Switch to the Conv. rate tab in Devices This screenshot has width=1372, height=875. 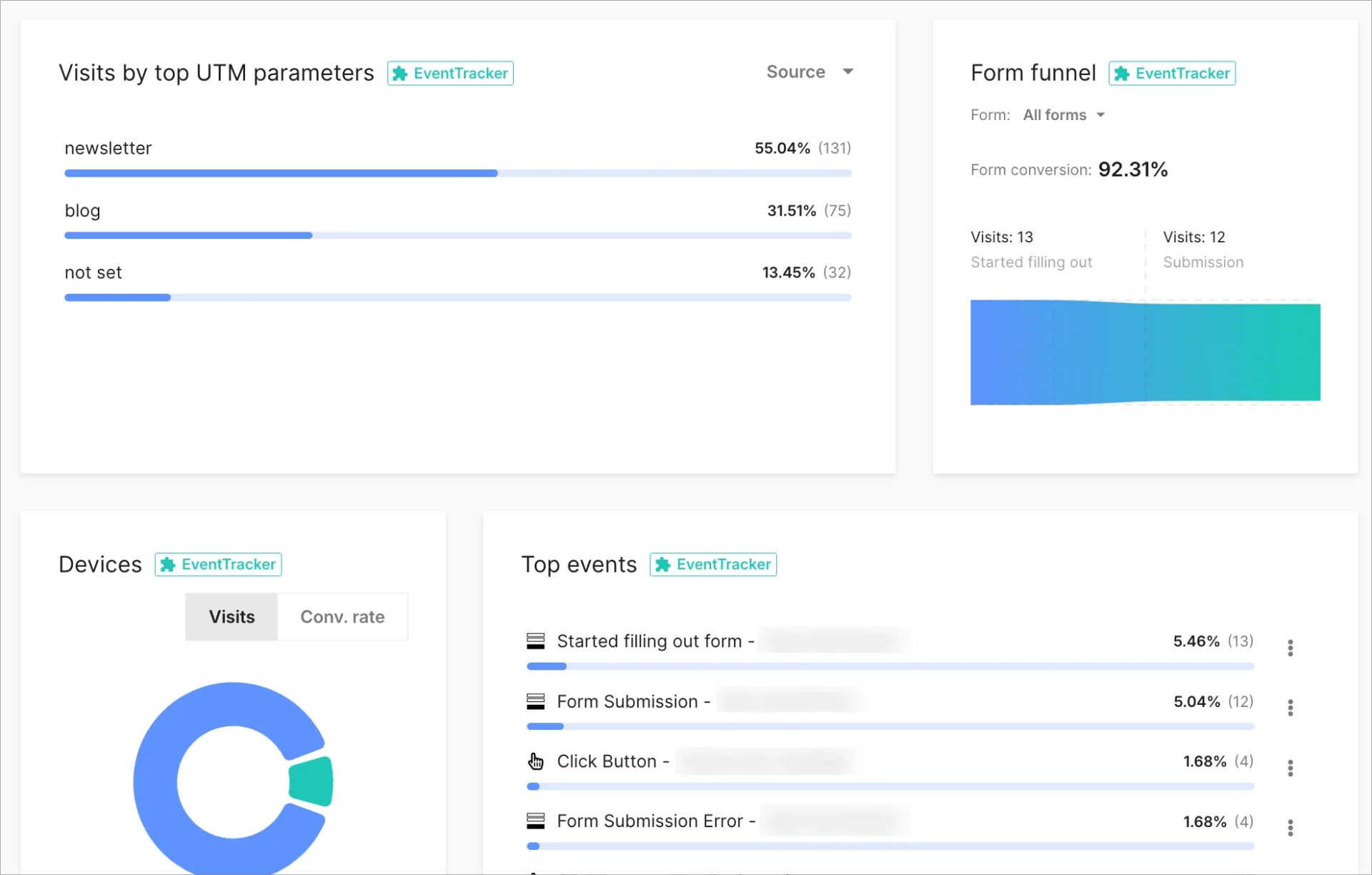(x=342, y=616)
